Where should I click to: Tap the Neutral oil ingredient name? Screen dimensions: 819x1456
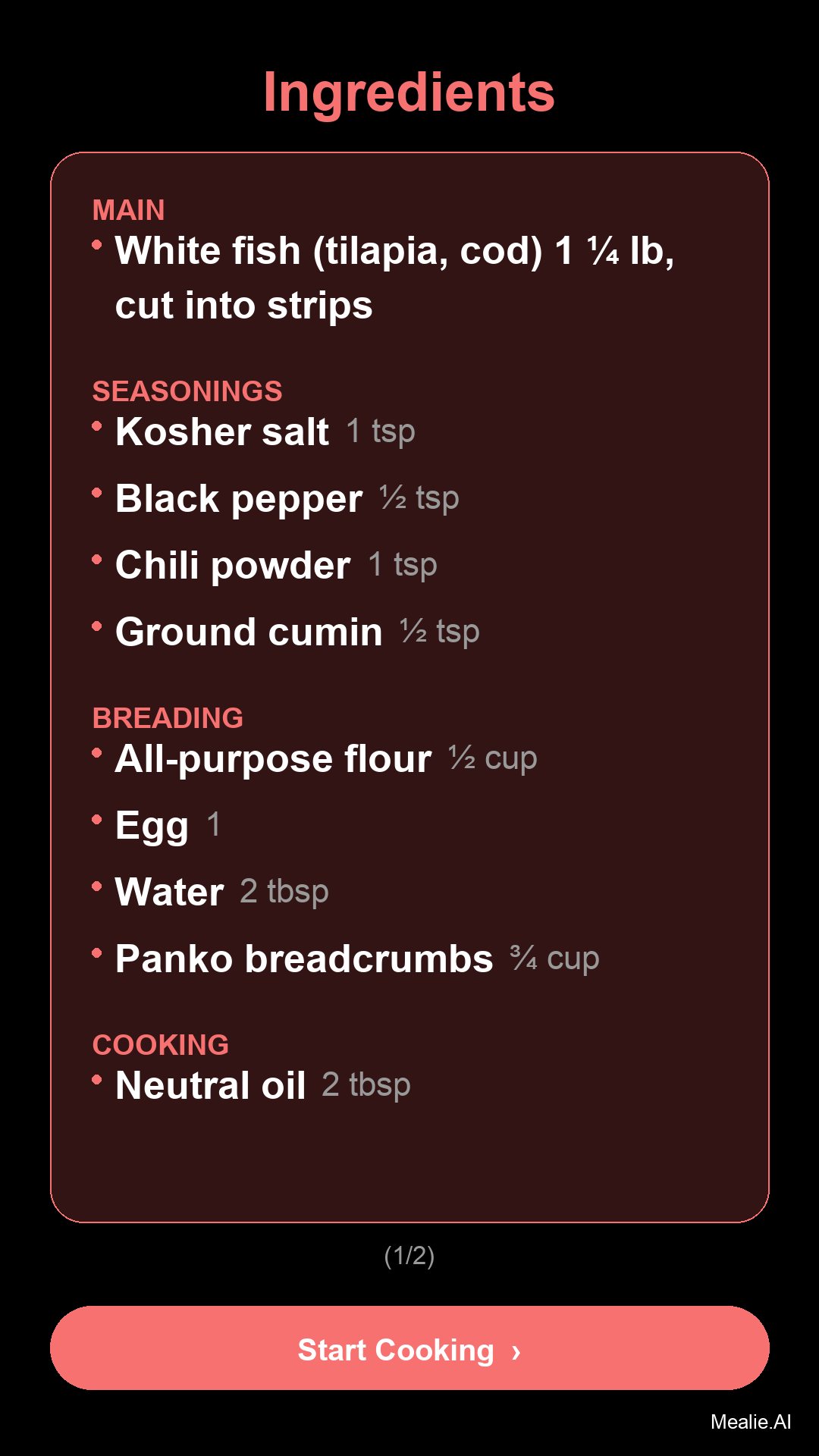tap(211, 1085)
